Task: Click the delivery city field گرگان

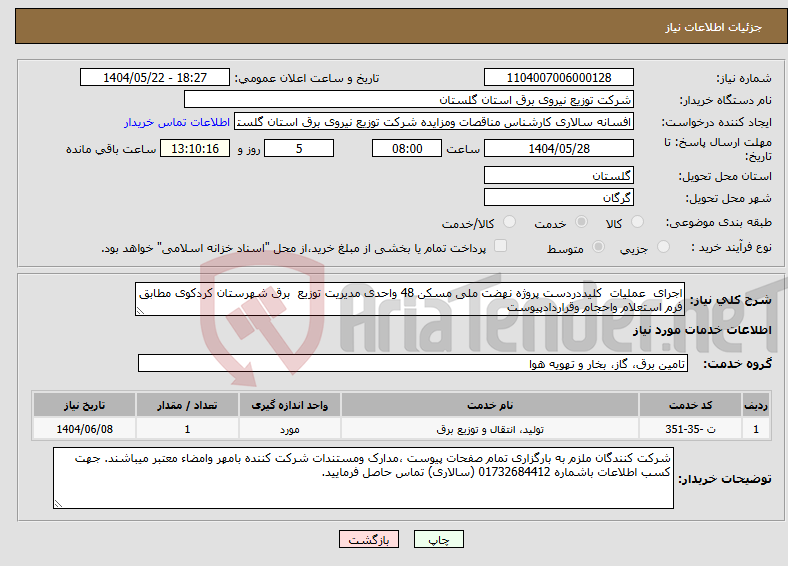Action: tap(559, 198)
